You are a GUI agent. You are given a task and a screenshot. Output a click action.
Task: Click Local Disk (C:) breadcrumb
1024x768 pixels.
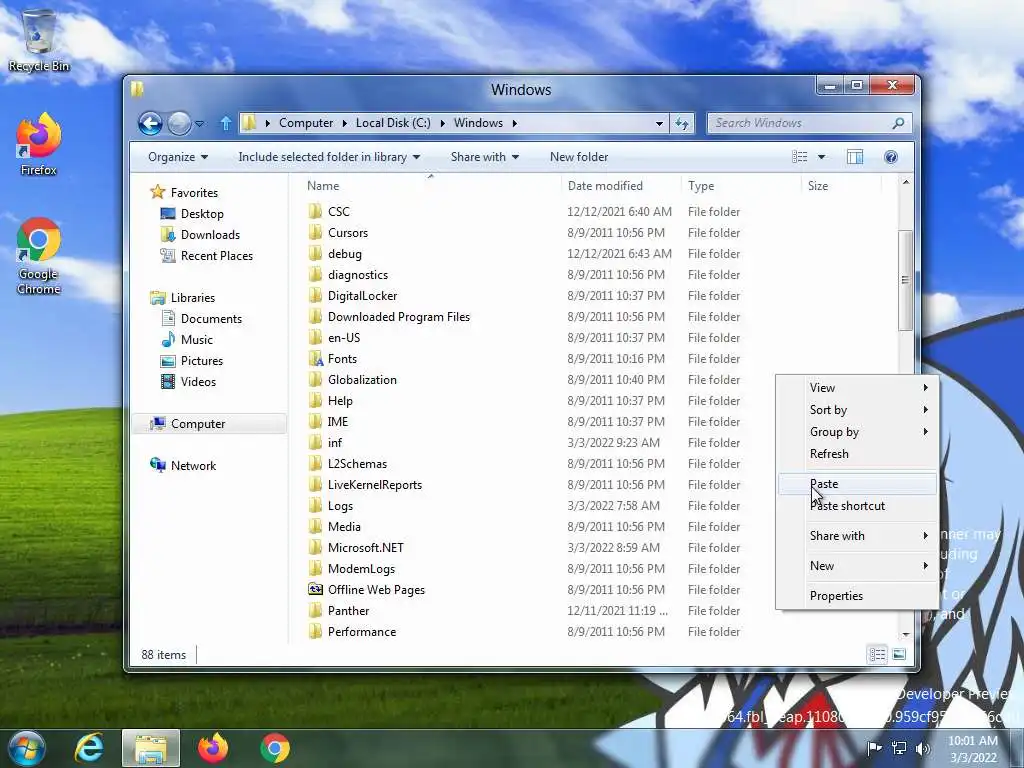click(393, 123)
